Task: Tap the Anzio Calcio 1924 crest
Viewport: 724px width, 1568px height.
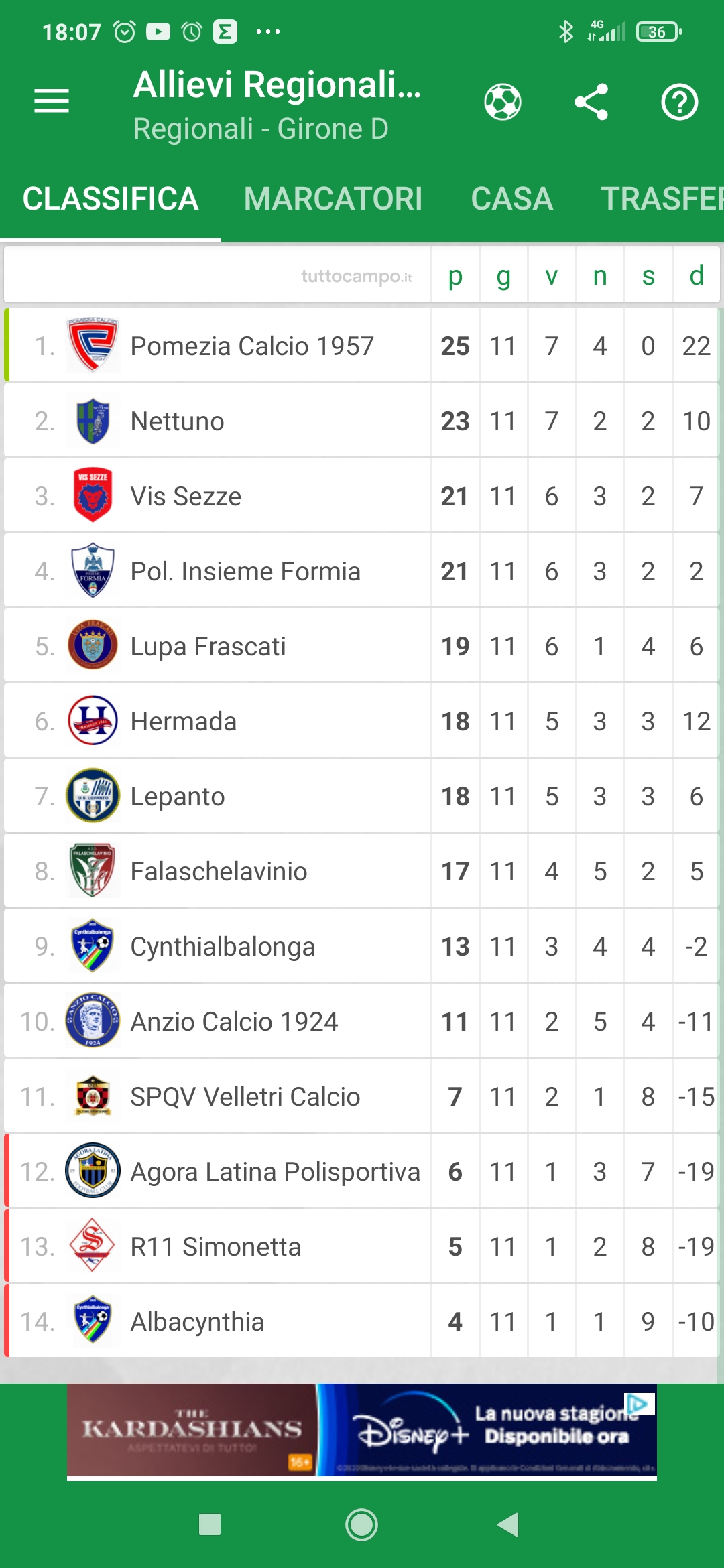Action: pos(93,1021)
